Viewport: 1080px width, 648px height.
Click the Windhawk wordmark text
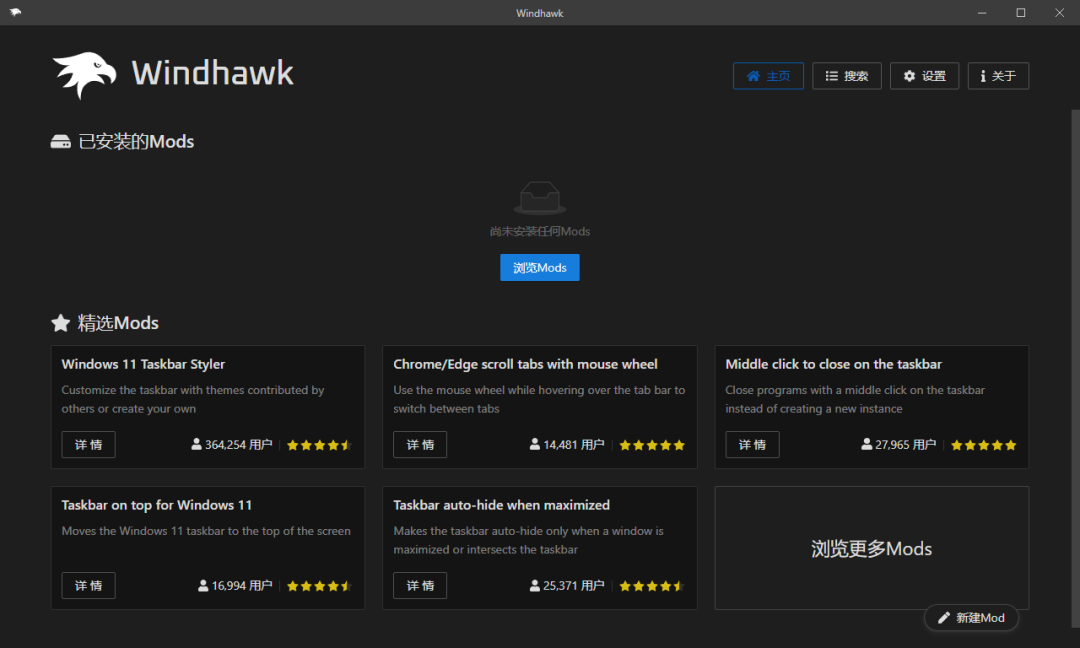pyautogui.click(x=213, y=73)
